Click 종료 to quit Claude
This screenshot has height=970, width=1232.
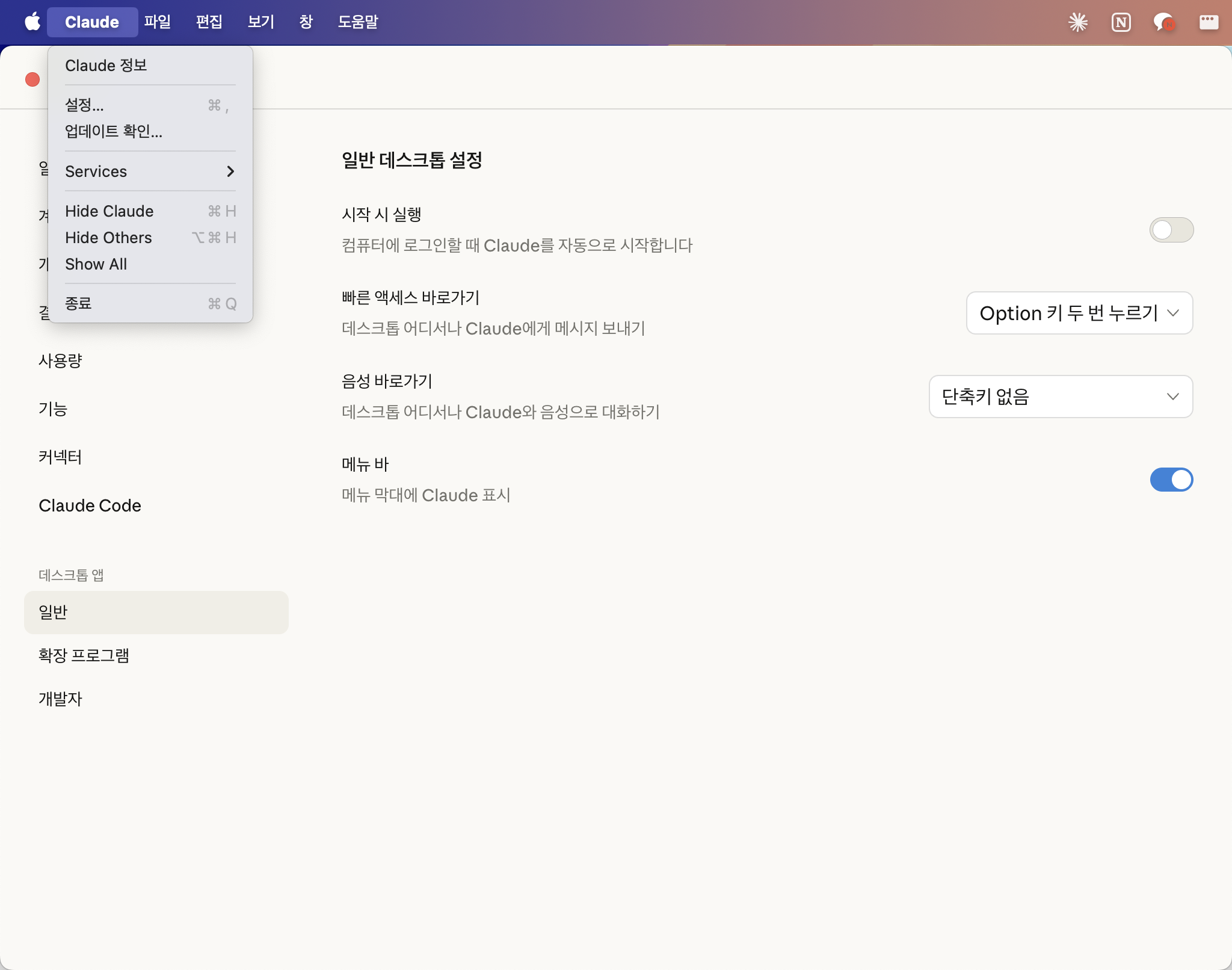coord(78,303)
